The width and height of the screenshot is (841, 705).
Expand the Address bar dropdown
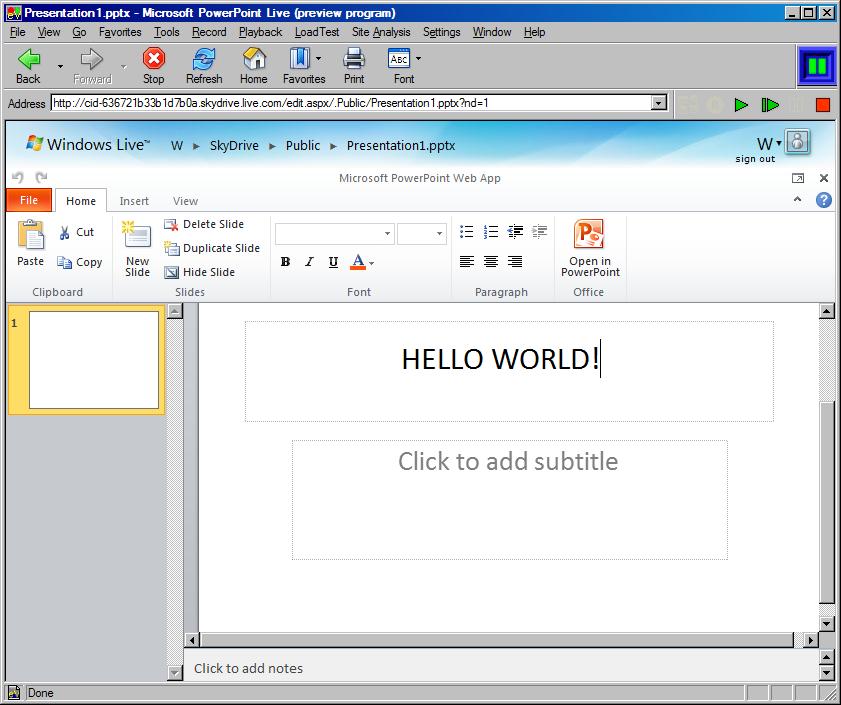659,102
